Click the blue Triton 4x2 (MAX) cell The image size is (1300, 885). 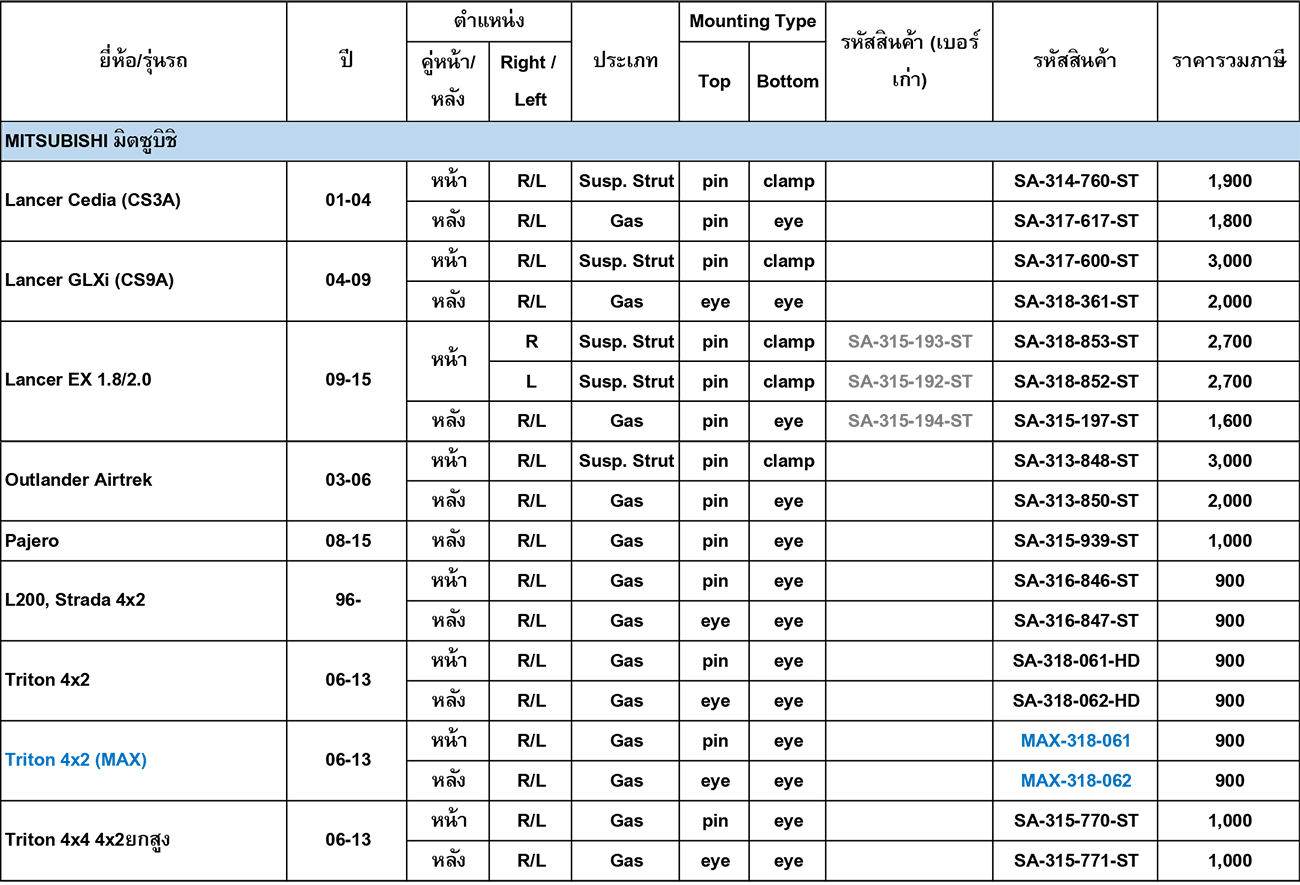click(144, 761)
